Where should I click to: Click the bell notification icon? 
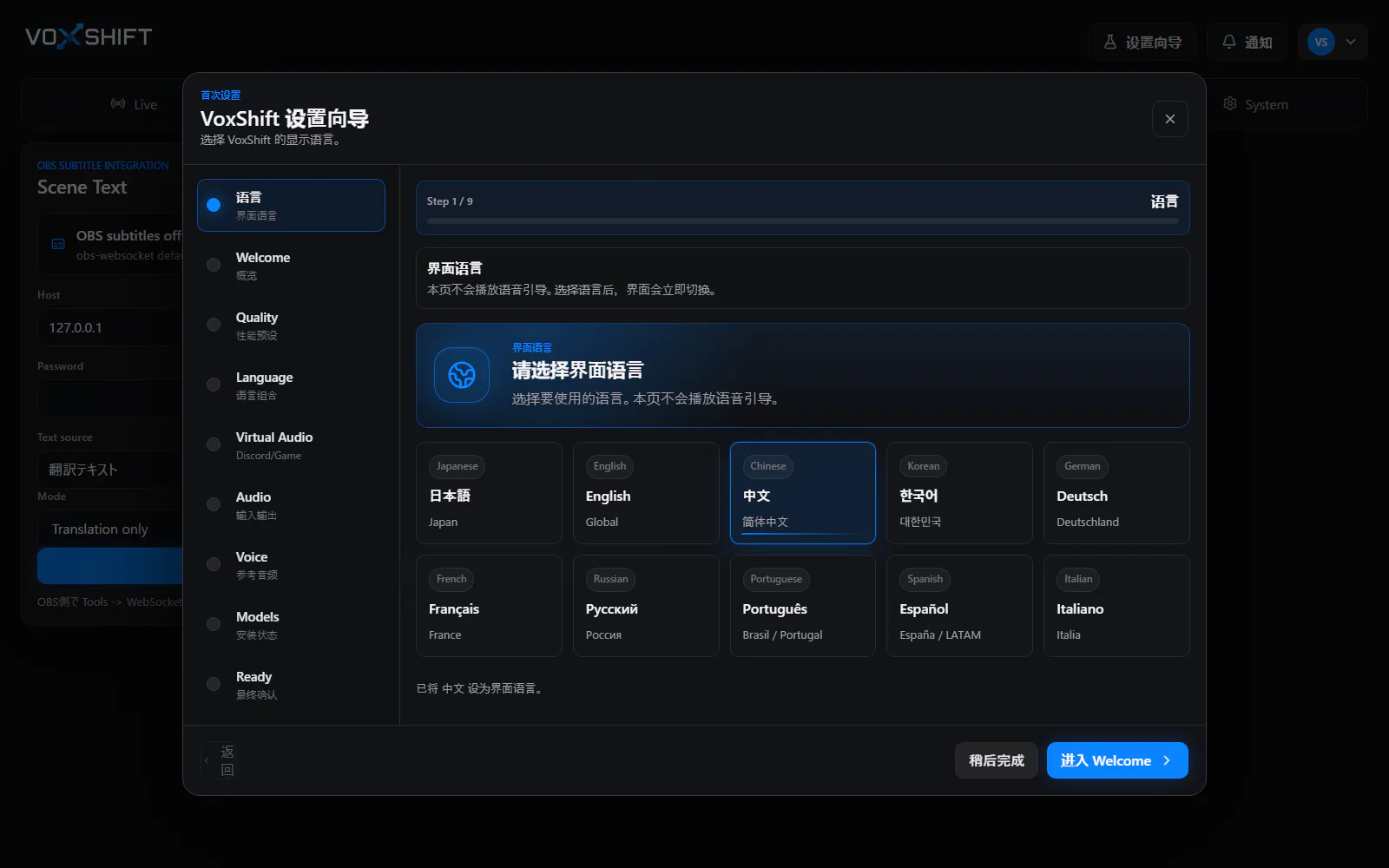1229,42
